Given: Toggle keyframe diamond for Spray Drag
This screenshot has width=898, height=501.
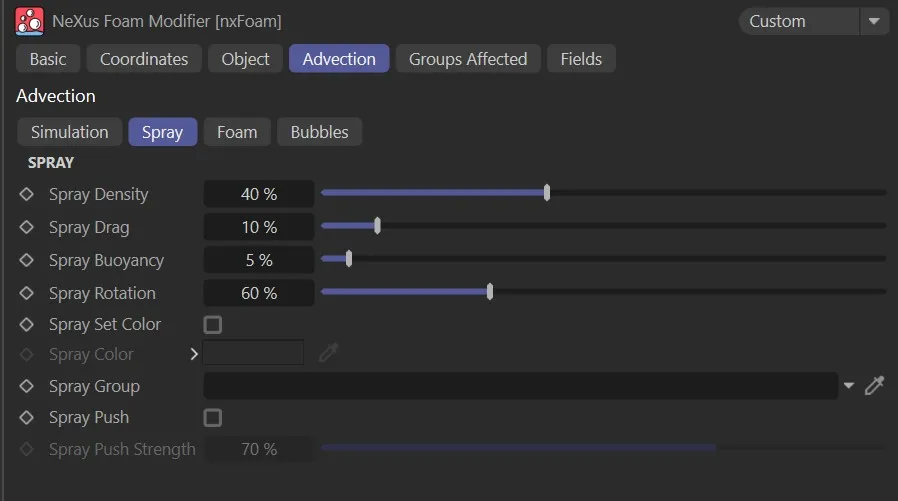Looking at the screenshot, I should (x=26, y=227).
